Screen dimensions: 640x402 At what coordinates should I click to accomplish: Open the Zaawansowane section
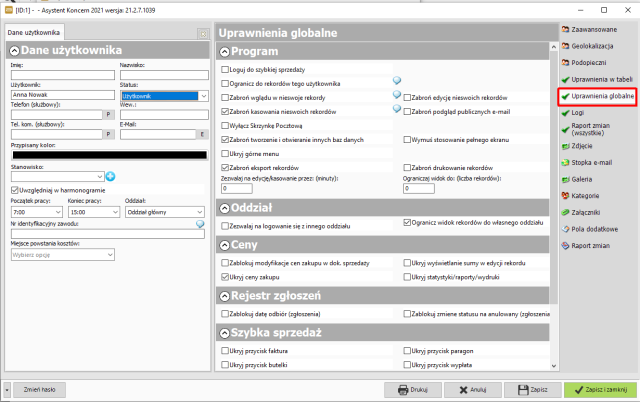589,29
